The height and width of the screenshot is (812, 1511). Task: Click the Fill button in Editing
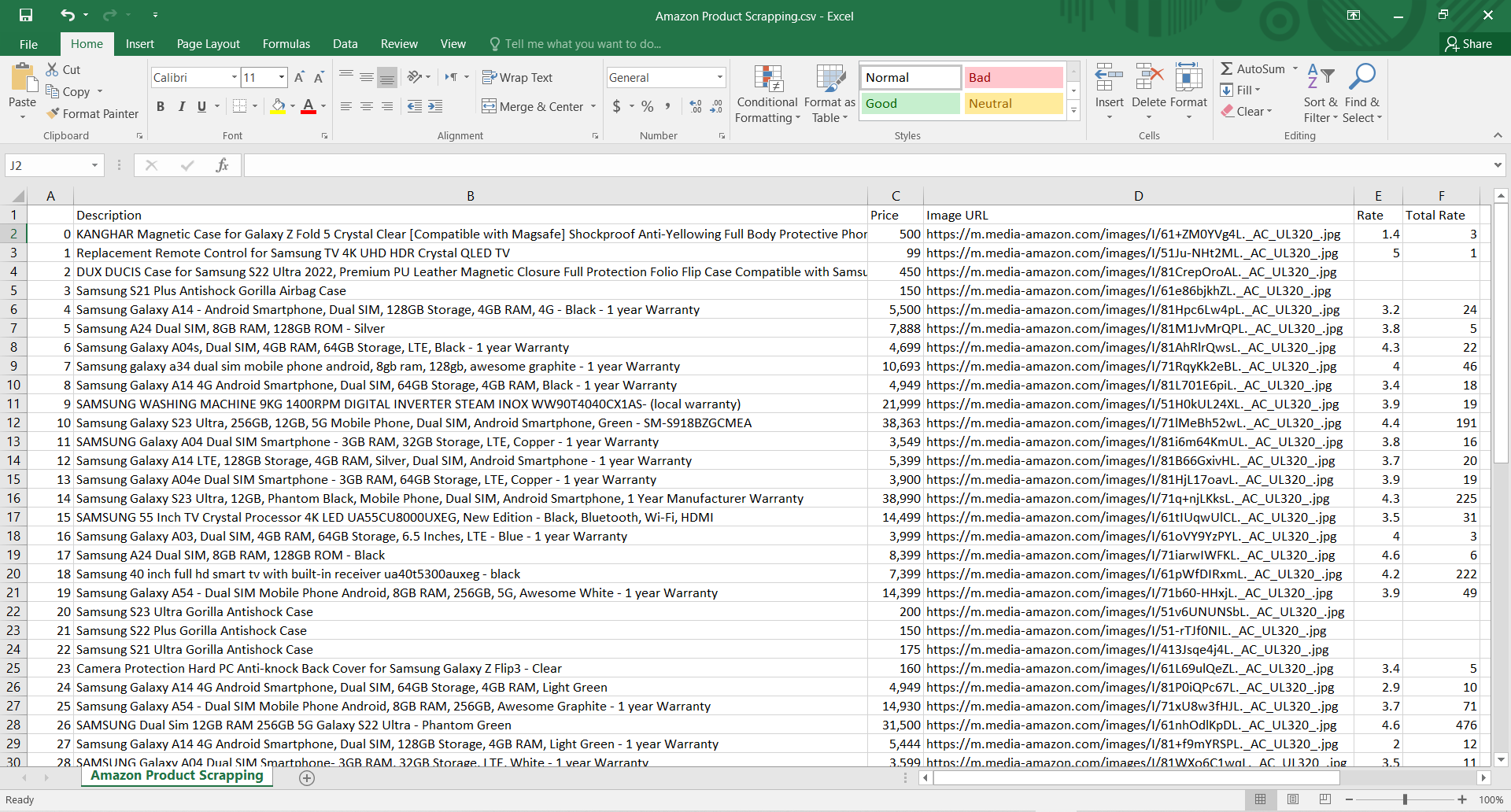1240,90
